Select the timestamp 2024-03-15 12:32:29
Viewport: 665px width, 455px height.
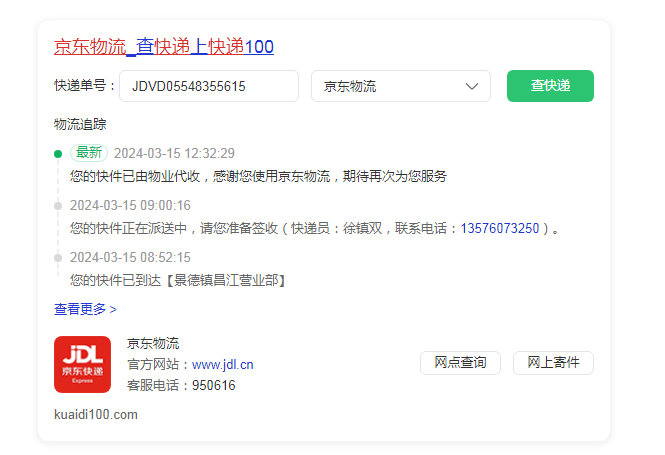click(x=174, y=153)
